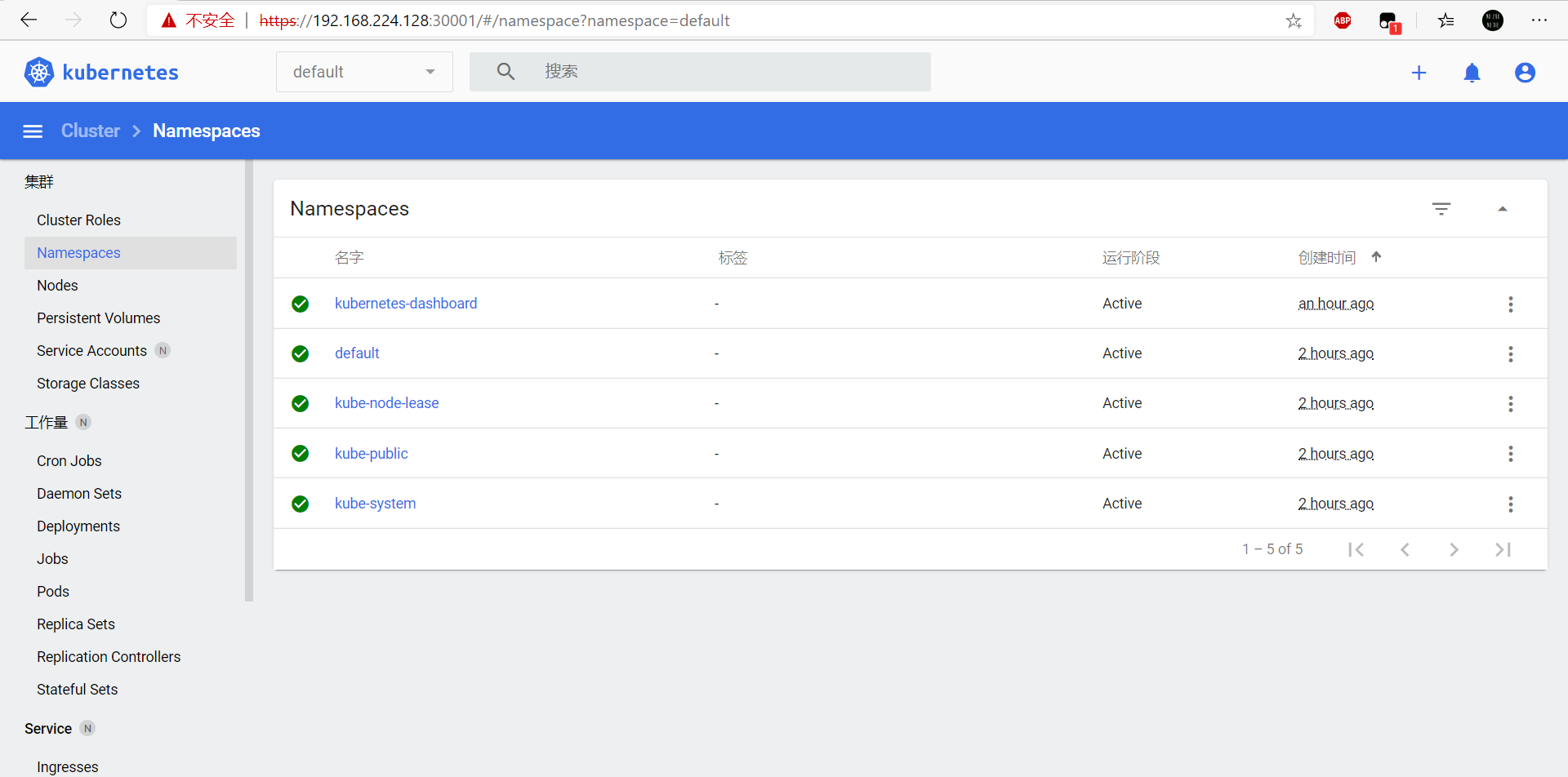Viewport: 1568px width, 777px height.
Task: Open the 工作量 section heading
Action: point(46,423)
